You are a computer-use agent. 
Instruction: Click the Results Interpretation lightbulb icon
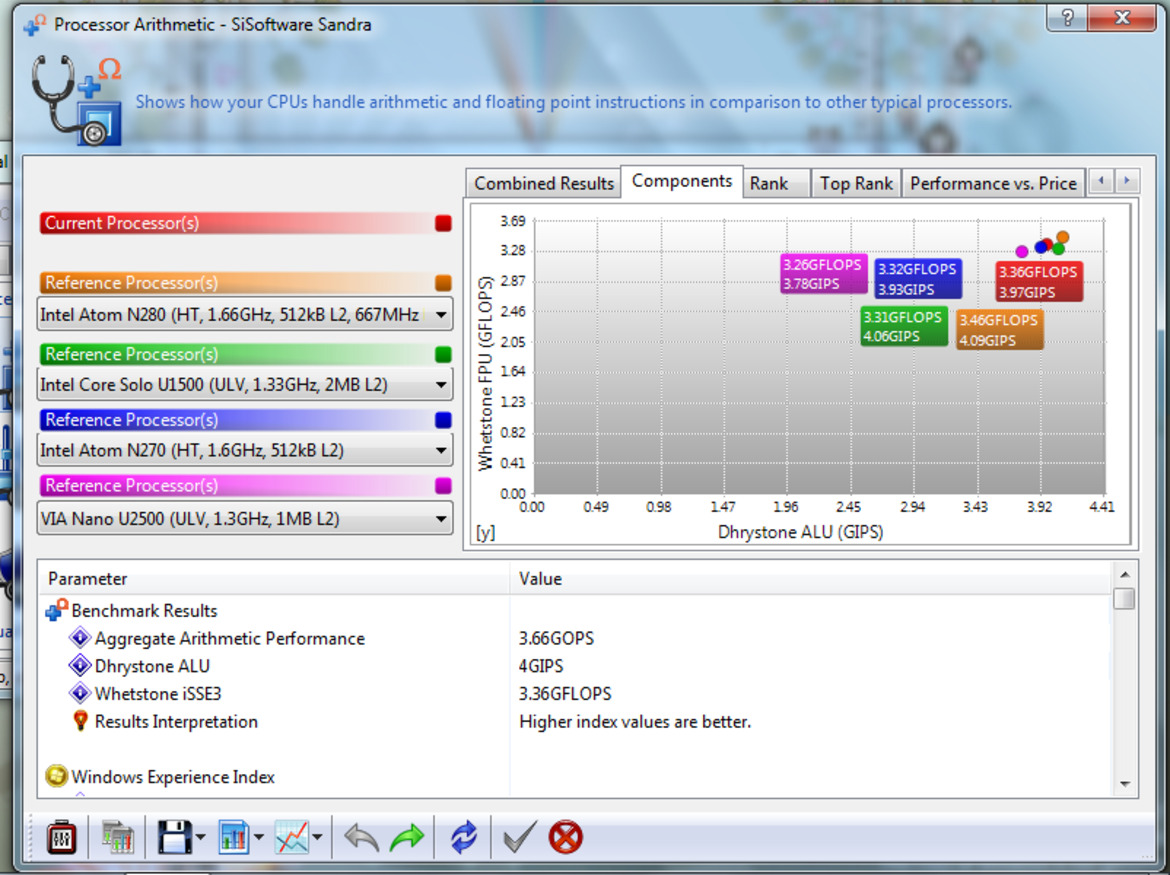tap(80, 721)
